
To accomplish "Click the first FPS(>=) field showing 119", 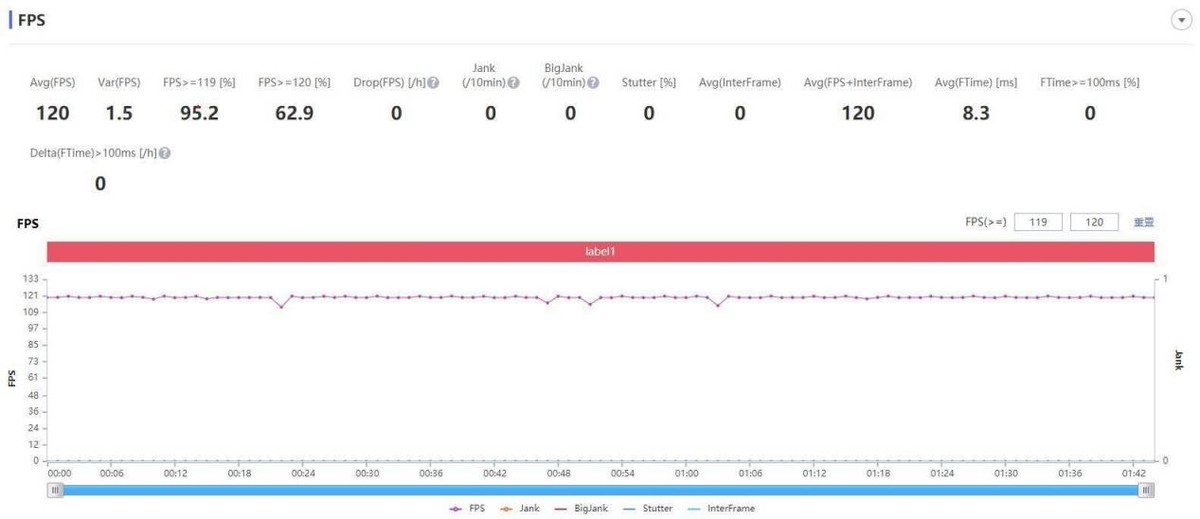I will click(1038, 222).
